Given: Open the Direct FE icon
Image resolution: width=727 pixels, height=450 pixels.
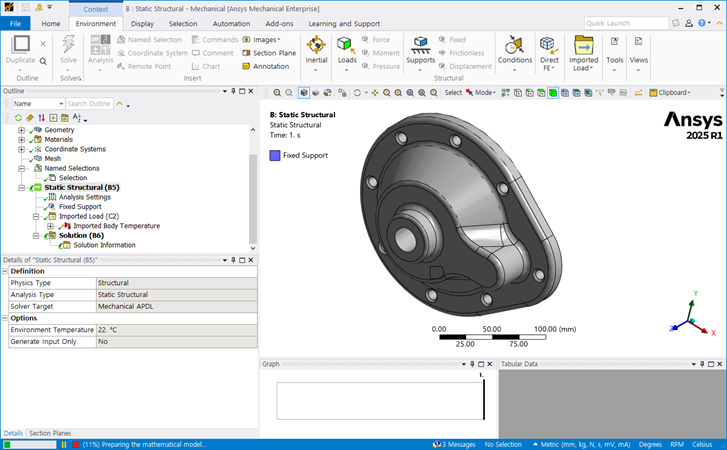Looking at the screenshot, I should [x=549, y=44].
